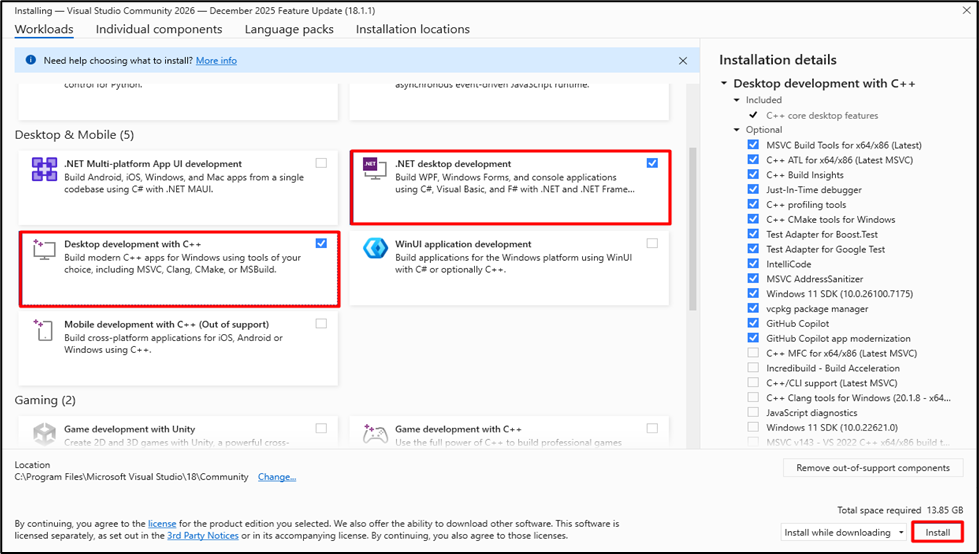979x554 pixels.
Task: Select the C++ core desktop features text
Action: coord(822,116)
